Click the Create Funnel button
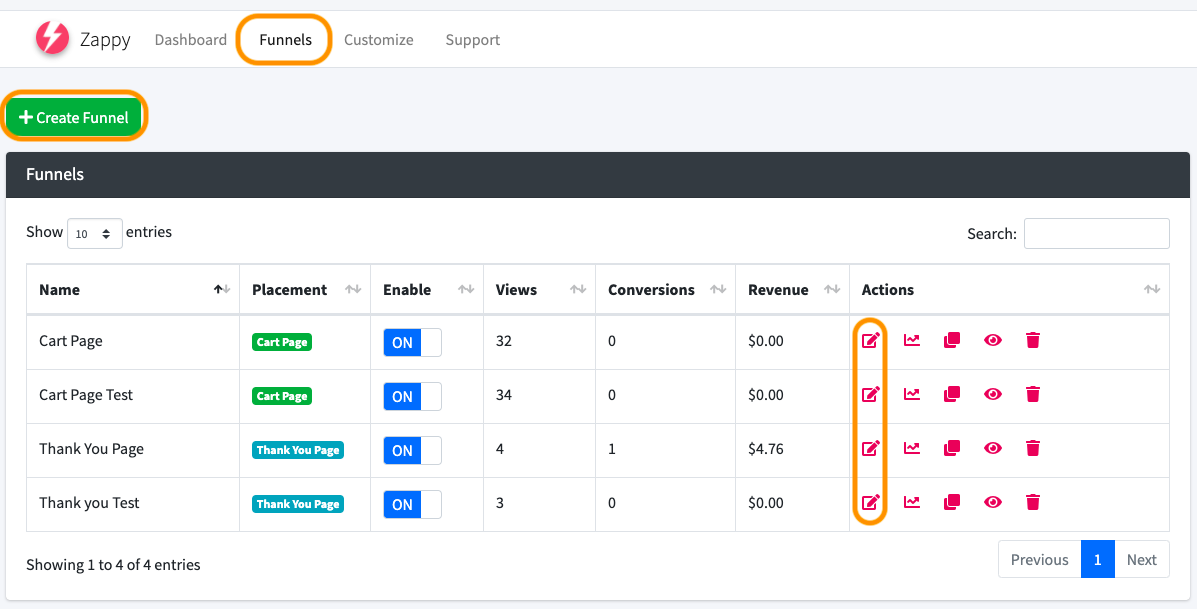Image resolution: width=1197 pixels, height=609 pixels. coord(75,117)
